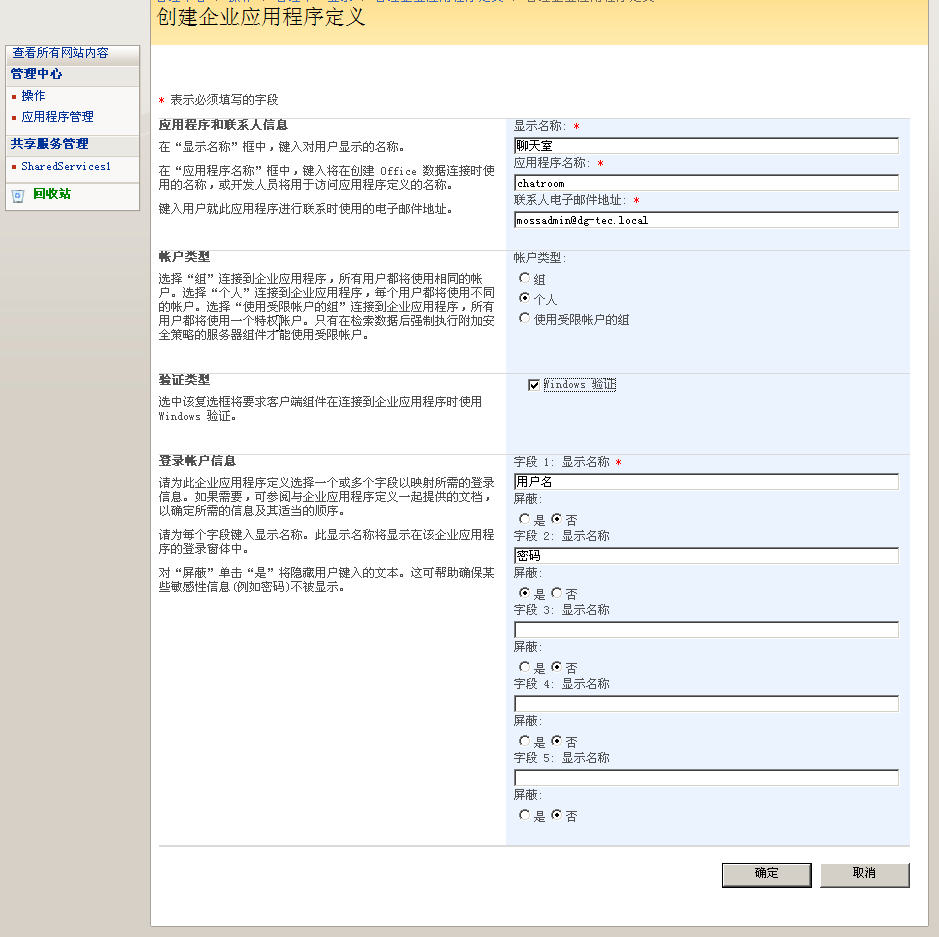Click the 表示必须填写的字段 note
The width and height of the screenshot is (939, 937).
click(224, 99)
